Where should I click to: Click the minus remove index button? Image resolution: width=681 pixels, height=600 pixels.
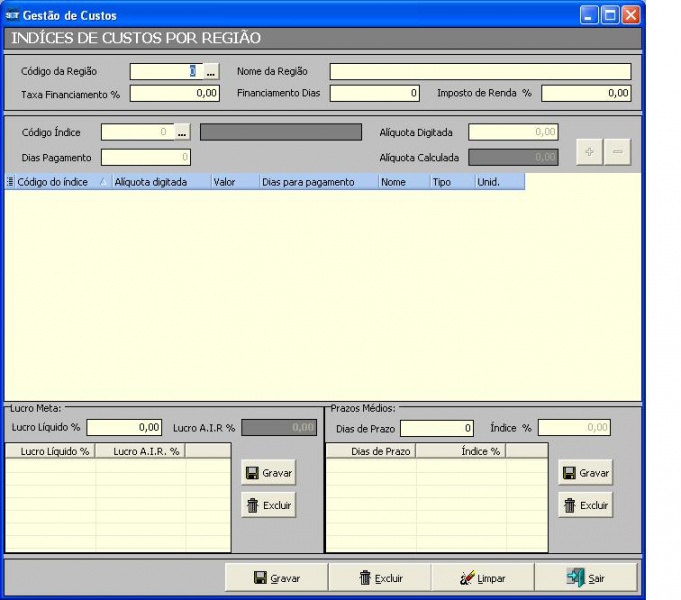618,152
